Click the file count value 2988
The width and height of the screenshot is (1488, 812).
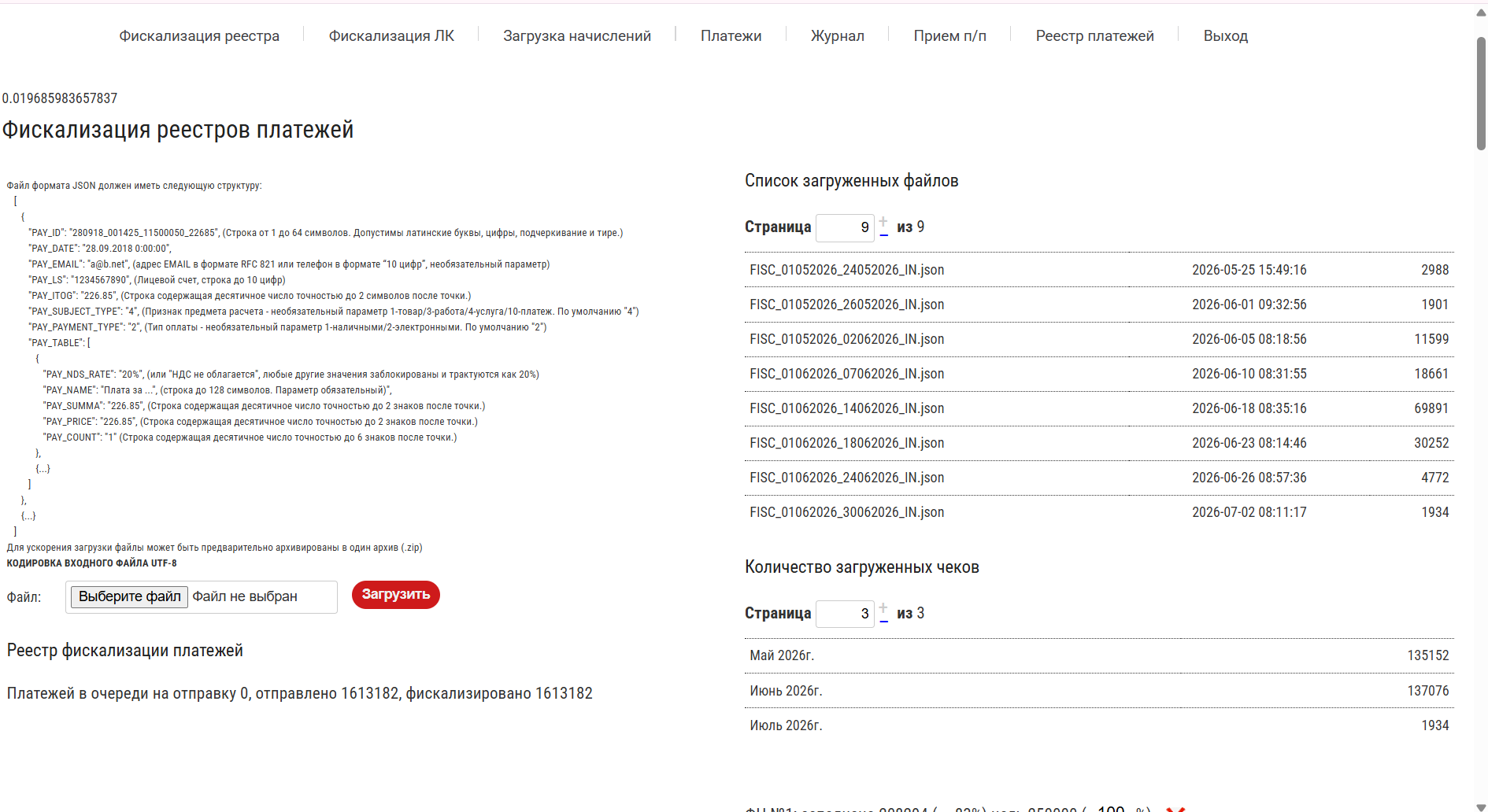coord(1434,270)
